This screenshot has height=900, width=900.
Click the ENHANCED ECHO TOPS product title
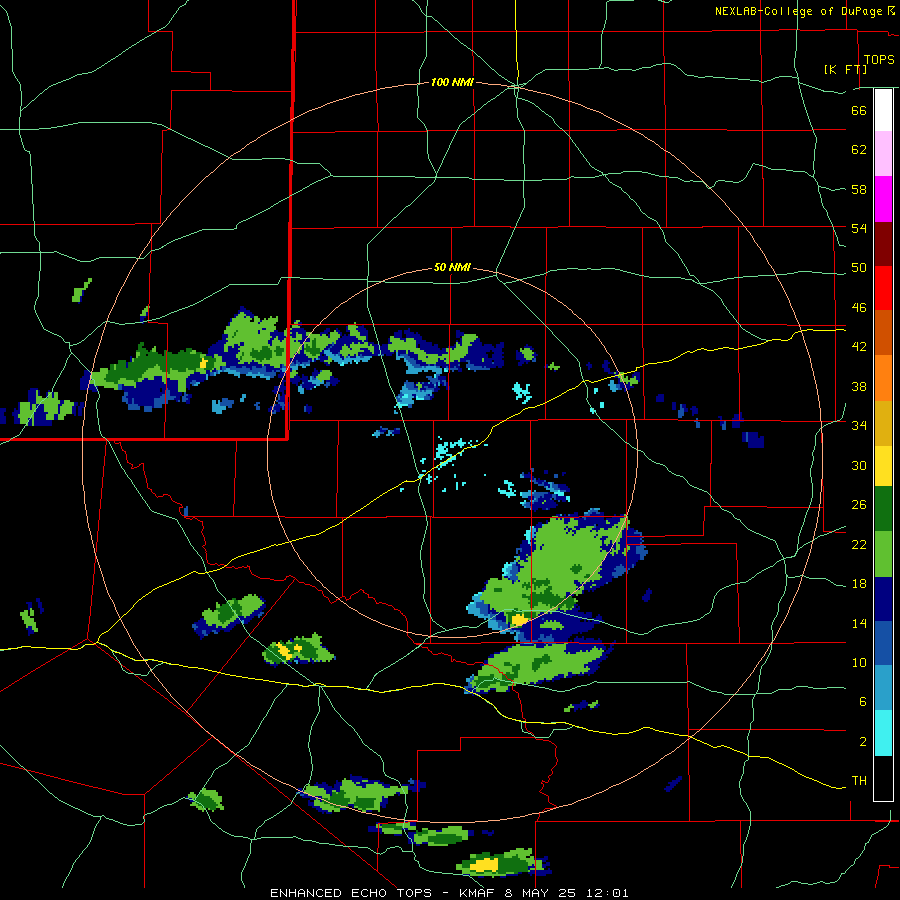click(x=350, y=893)
